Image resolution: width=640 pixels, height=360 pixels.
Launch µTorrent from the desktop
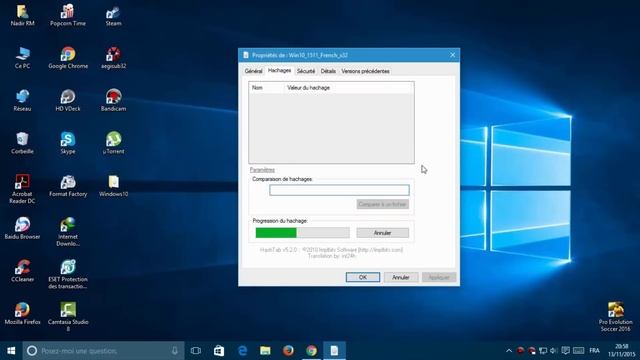[x=113, y=143]
